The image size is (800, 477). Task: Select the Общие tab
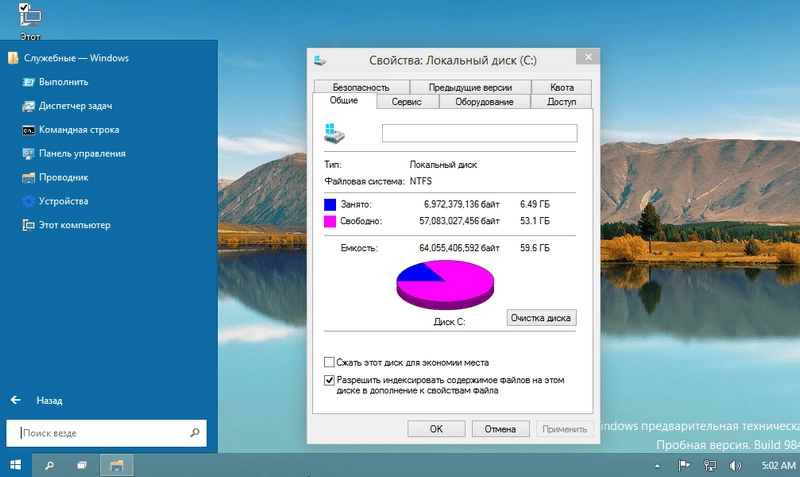(344, 101)
